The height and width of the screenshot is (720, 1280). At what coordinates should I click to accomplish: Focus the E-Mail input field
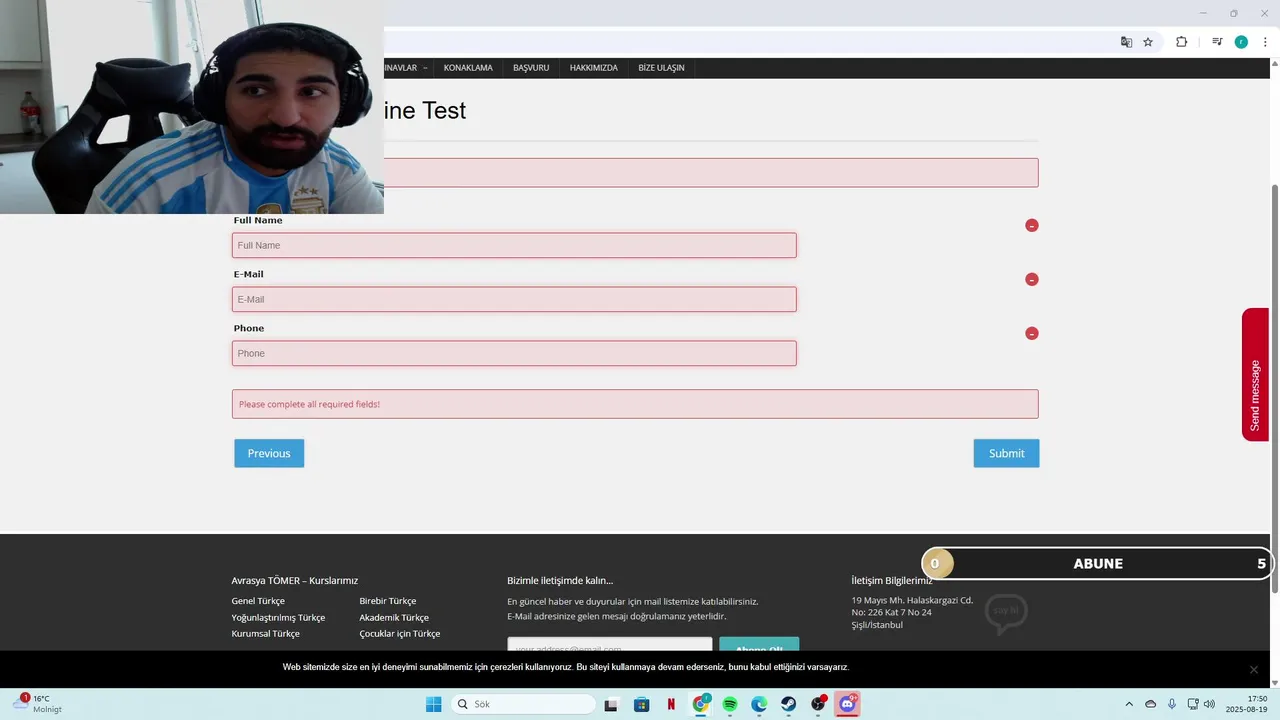(x=514, y=299)
